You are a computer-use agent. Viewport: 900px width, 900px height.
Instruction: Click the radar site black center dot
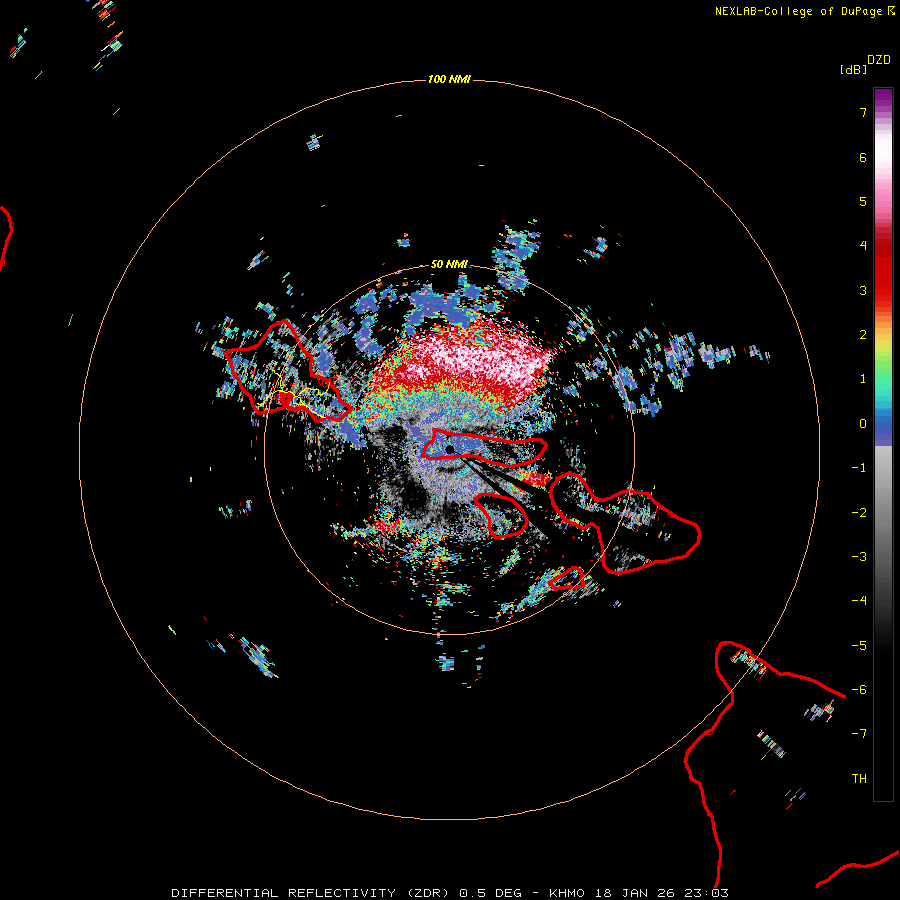click(449, 449)
